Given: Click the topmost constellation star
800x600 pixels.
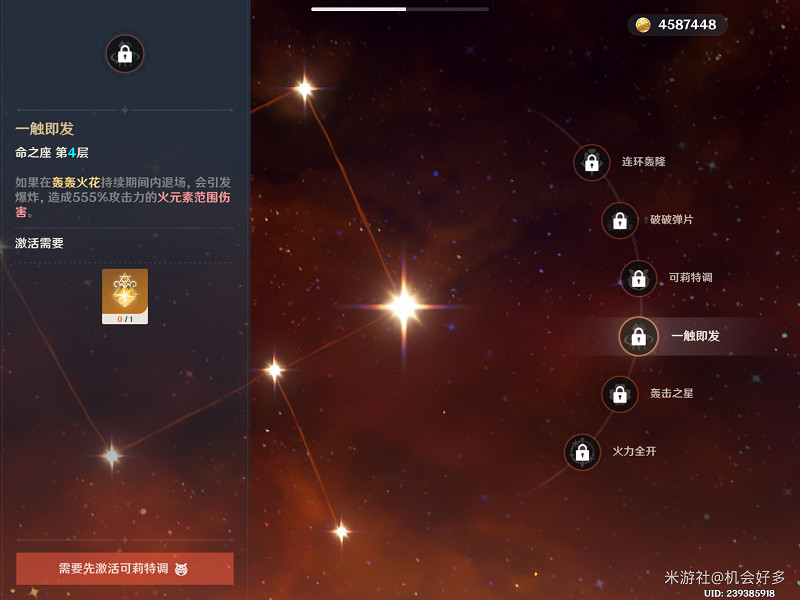Looking at the screenshot, I should click(x=305, y=89).
